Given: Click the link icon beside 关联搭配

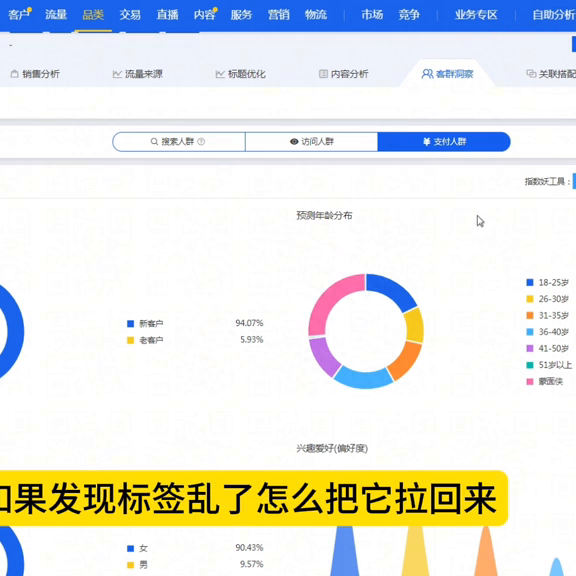Looking at the screenshot, I should [x=531, y=73].
